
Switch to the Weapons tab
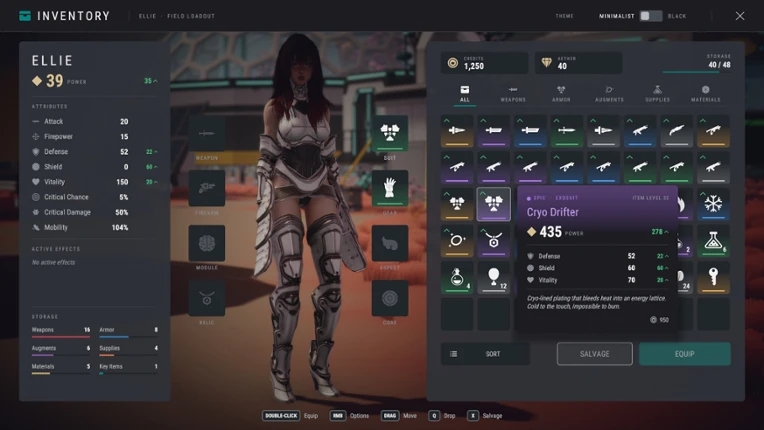[513, 94]
